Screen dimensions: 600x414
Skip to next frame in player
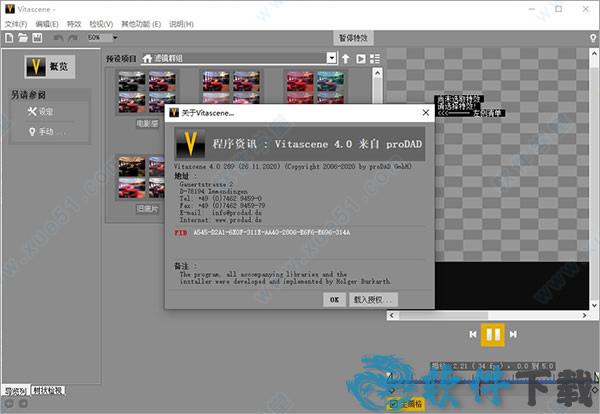(x=513, y=333)
